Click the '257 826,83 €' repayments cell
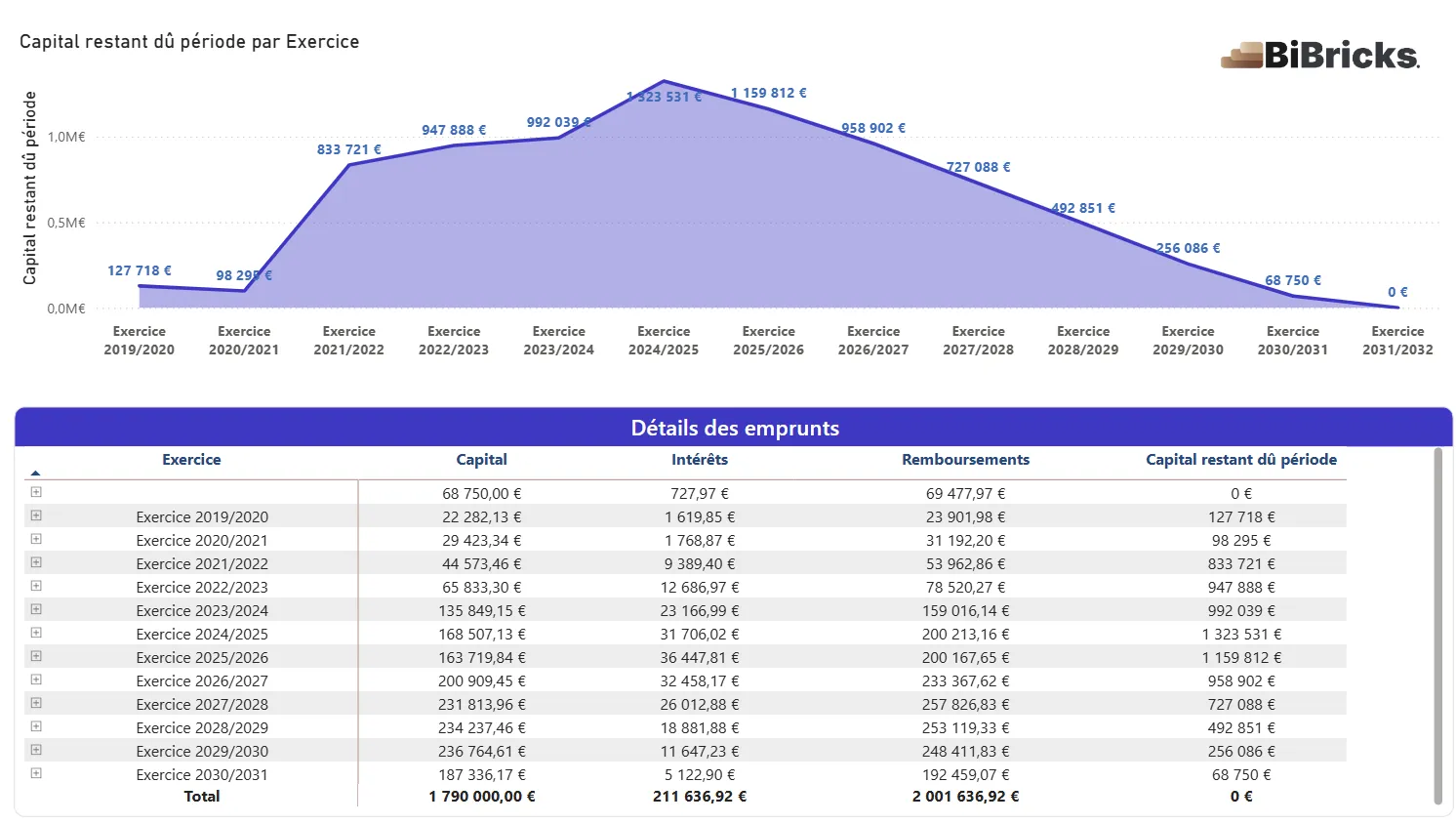This screenshot has height=824, width=1456. tap(966, 705)
